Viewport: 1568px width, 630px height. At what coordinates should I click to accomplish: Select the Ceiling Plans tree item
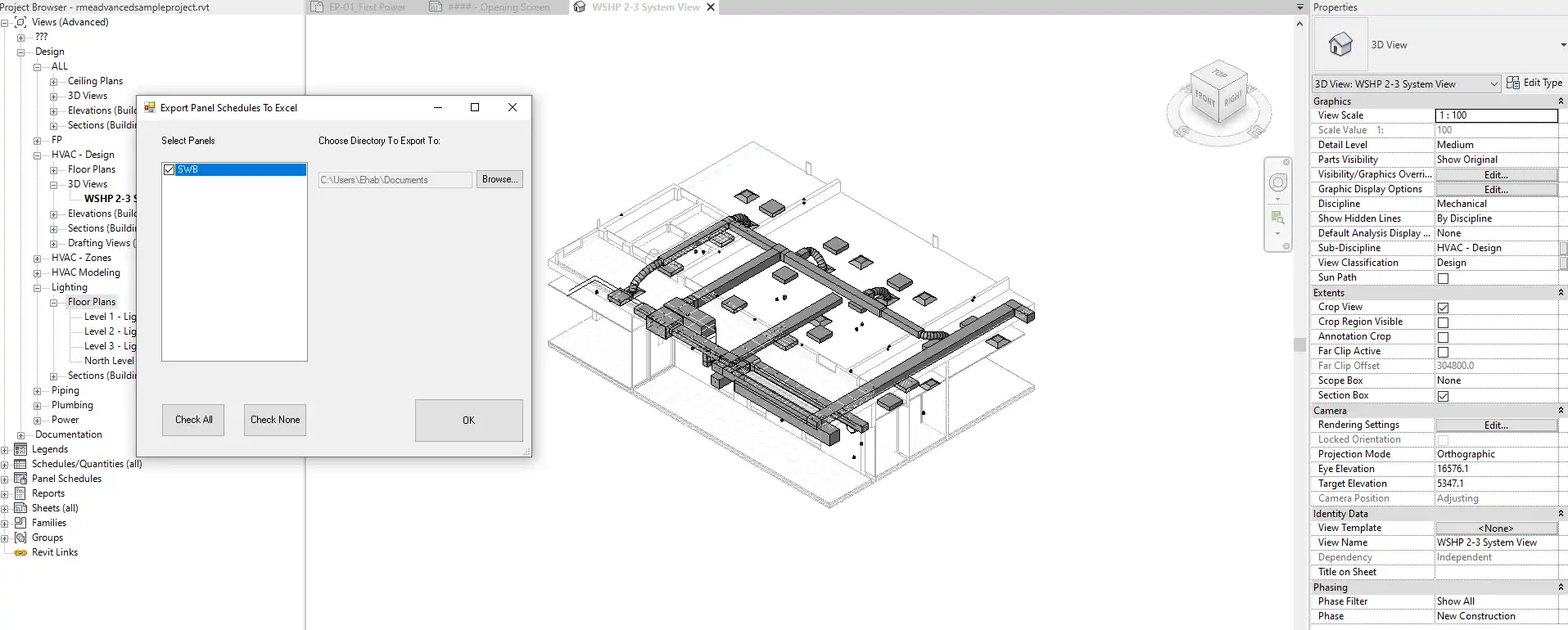point(95,81)
